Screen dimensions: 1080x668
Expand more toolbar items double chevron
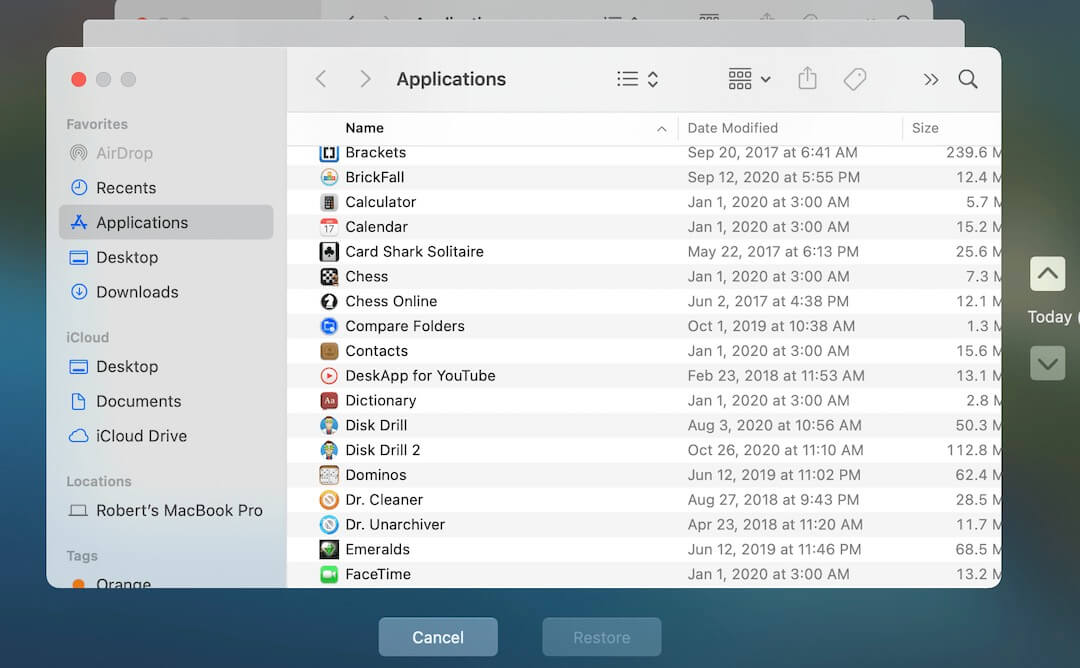pyautogui.click(x=931, y=80)
